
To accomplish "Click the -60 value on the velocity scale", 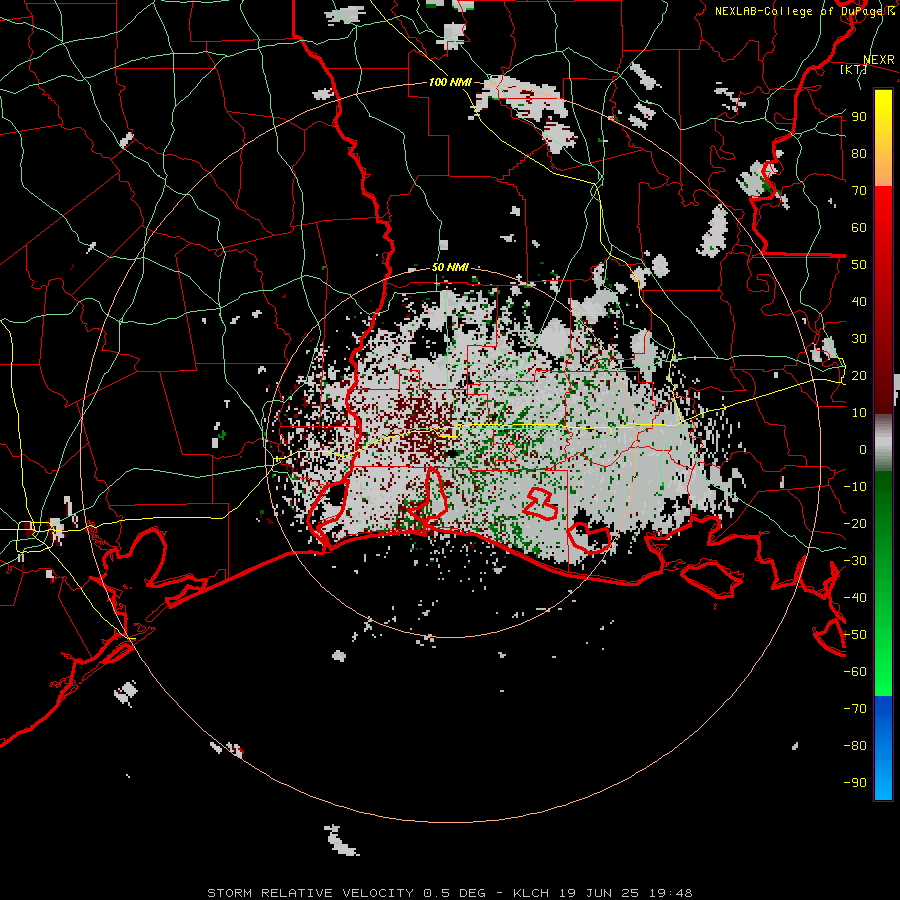I will 855,672.
